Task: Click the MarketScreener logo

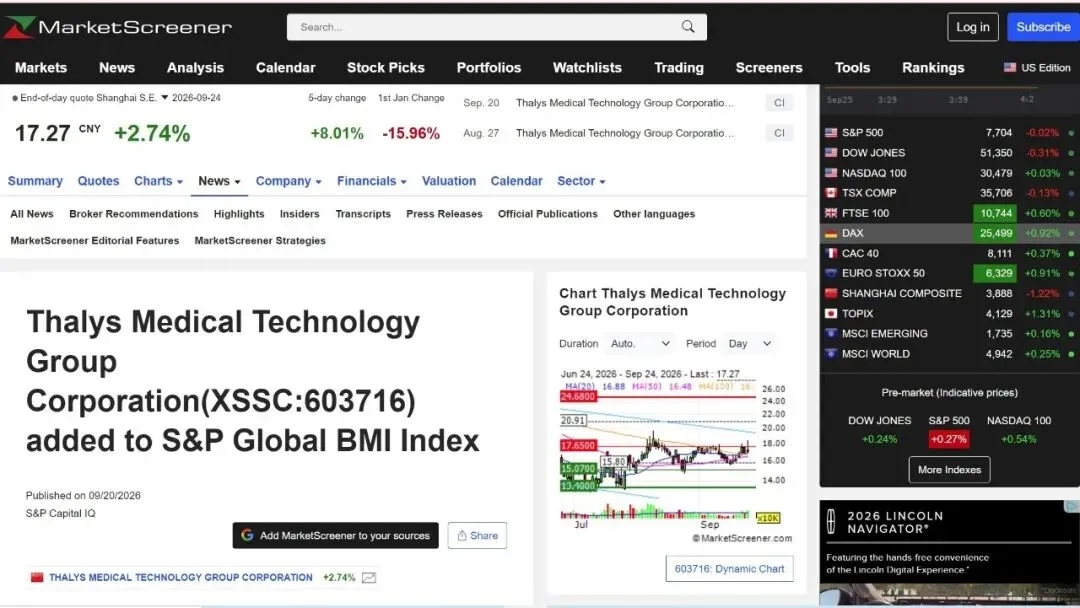Action: click(118, 27)
